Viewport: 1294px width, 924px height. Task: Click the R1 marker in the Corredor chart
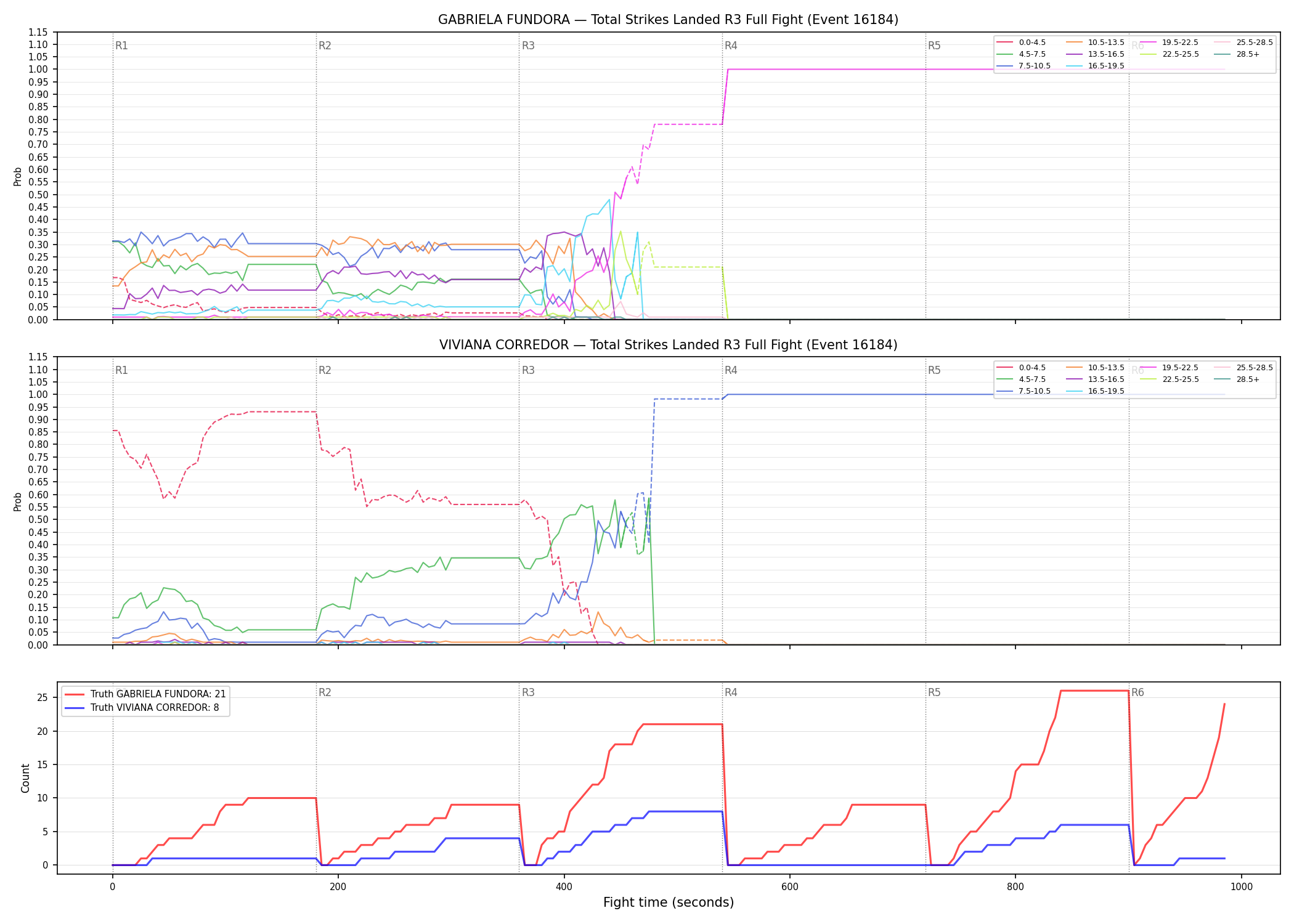click(121, 370)
